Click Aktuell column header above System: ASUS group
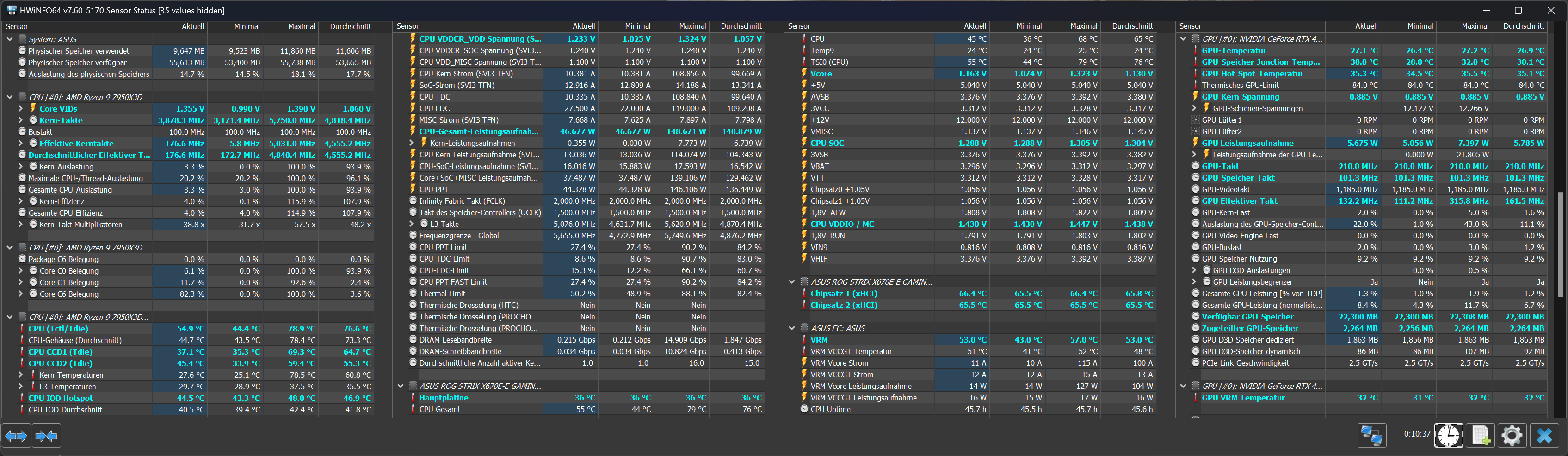 pyautogui.click(x=179, y=26)
